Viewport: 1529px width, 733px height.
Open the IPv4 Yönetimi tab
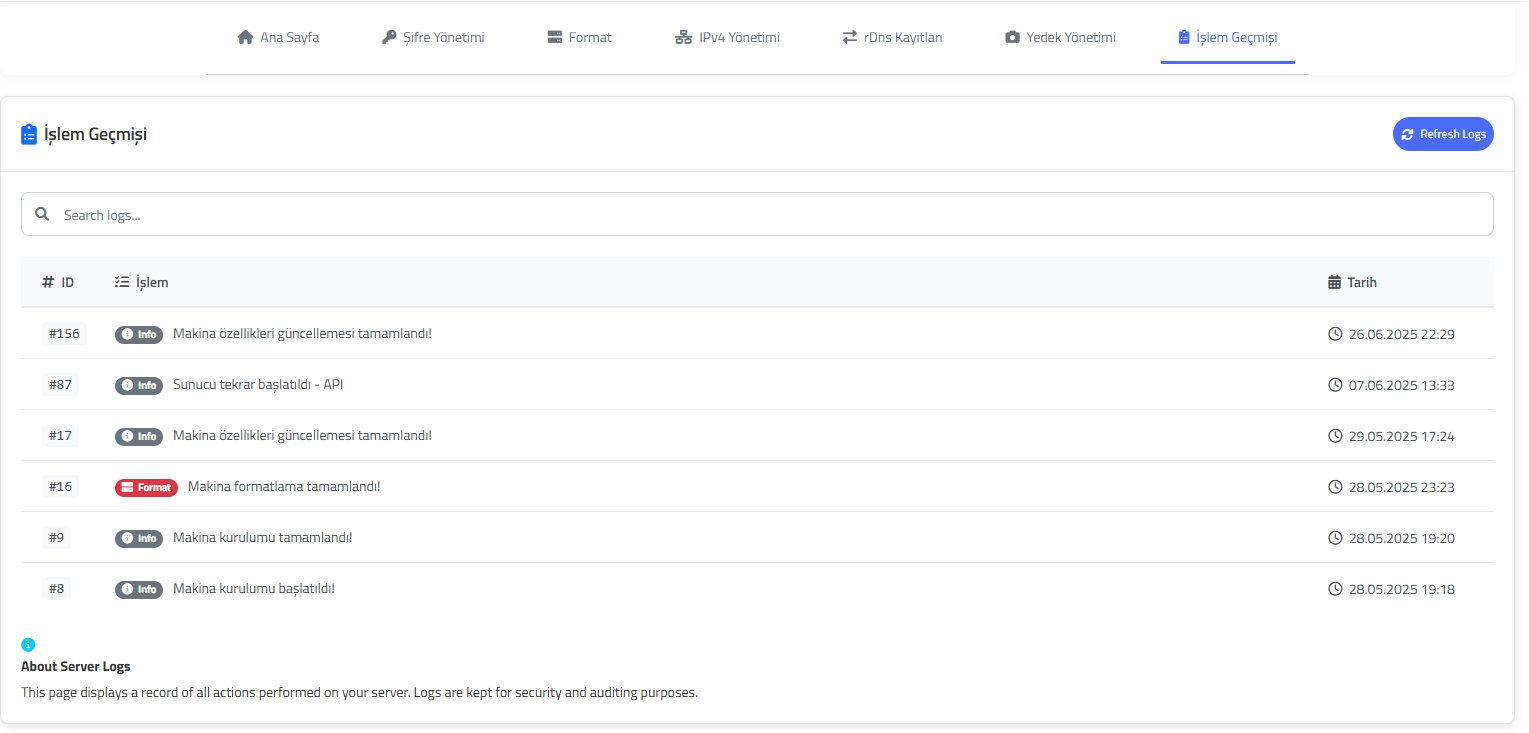[x=727, y=37]
